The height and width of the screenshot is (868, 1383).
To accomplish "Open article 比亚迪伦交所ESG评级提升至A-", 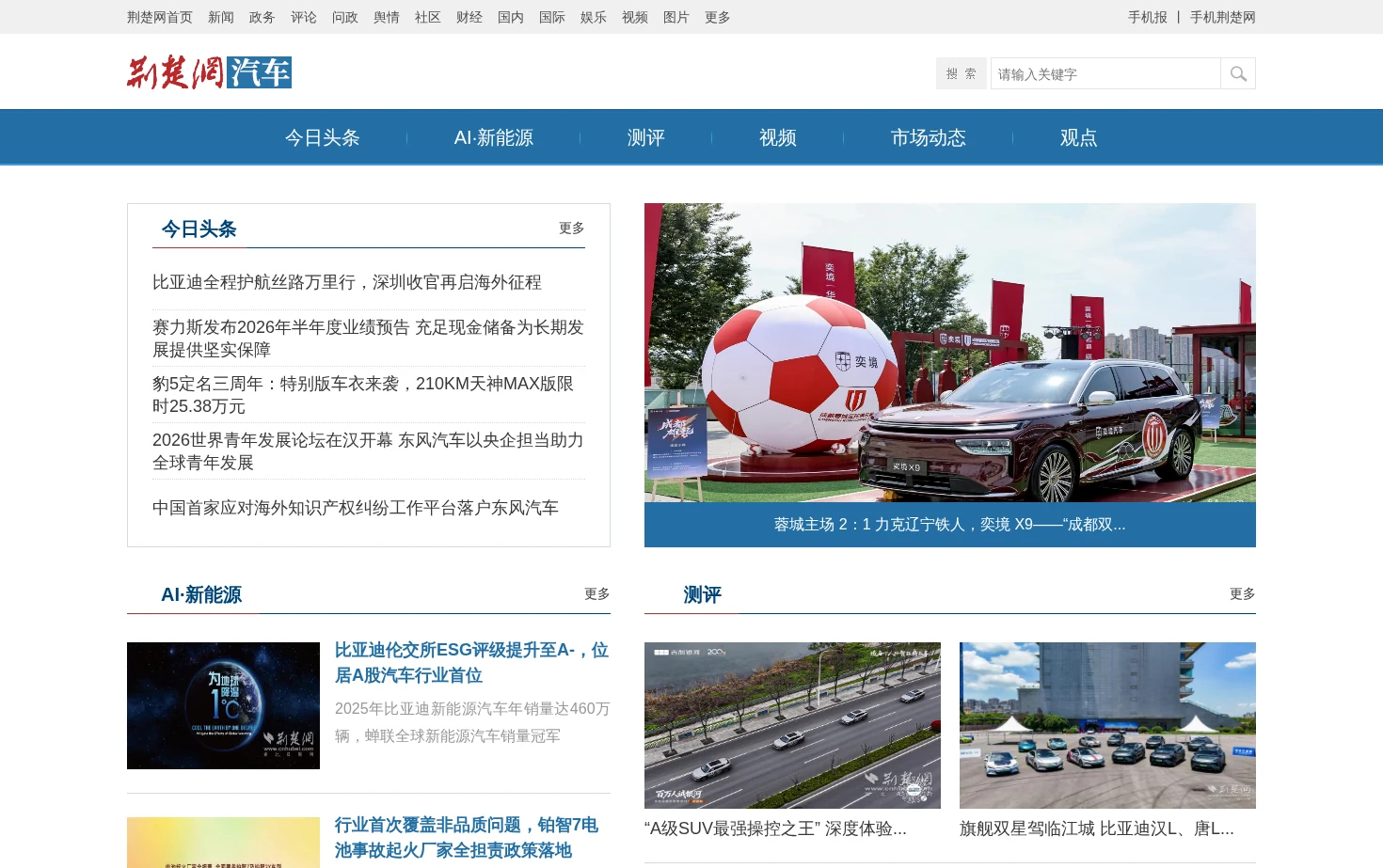I will pyautogui.click(x=472, y=662).
